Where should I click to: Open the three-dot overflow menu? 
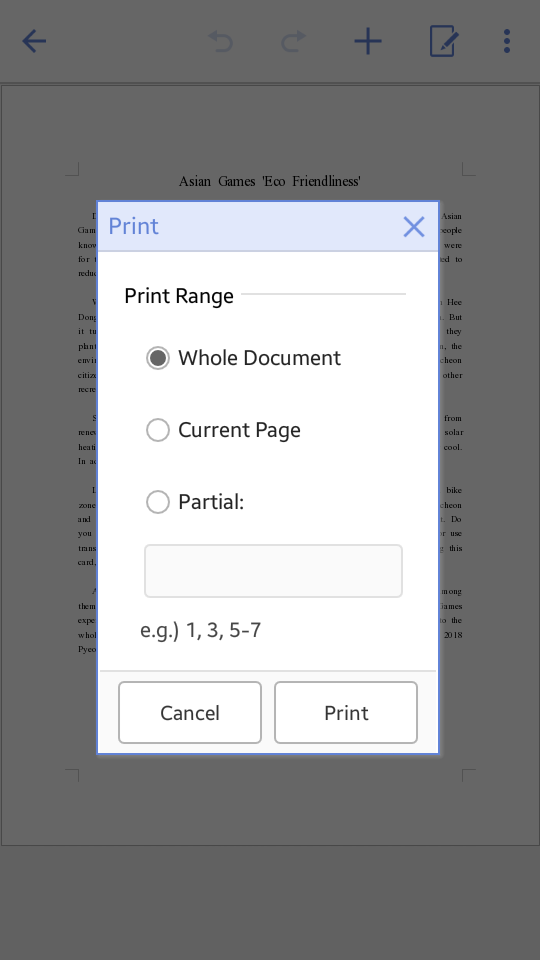tap(507, 41)
